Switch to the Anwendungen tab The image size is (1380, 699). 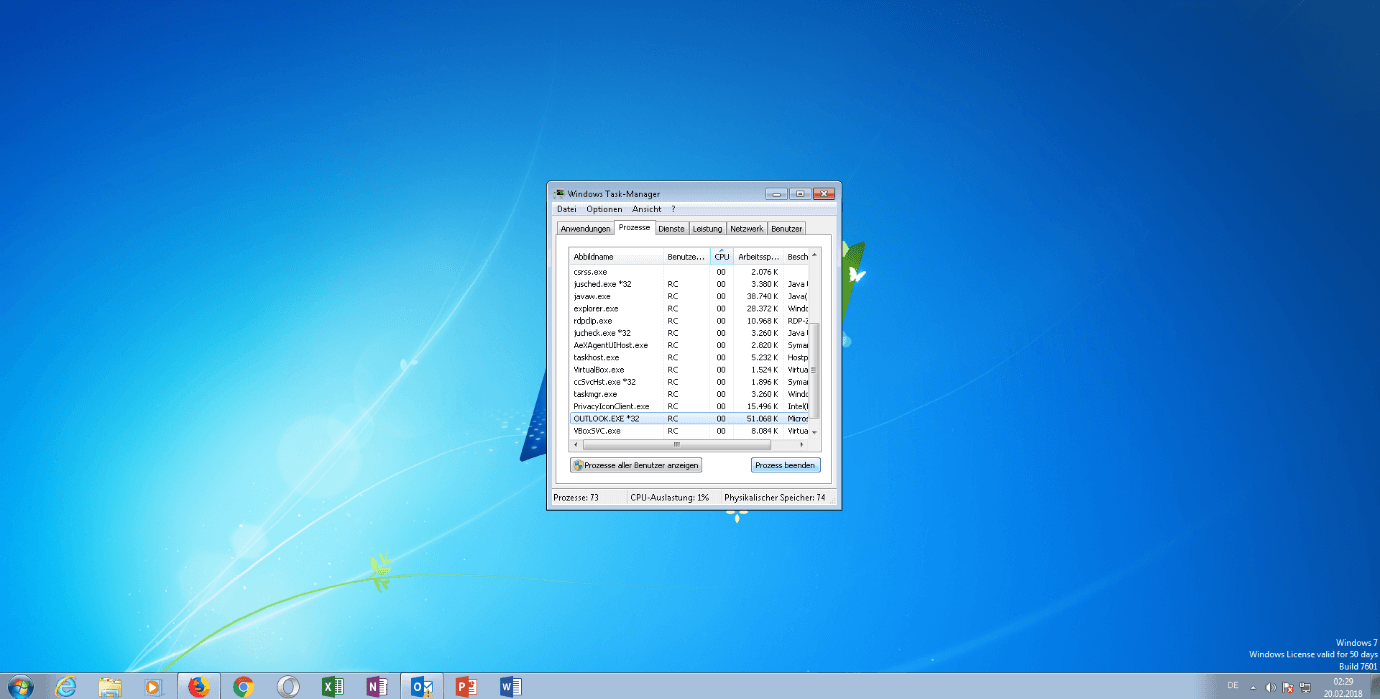585,229
